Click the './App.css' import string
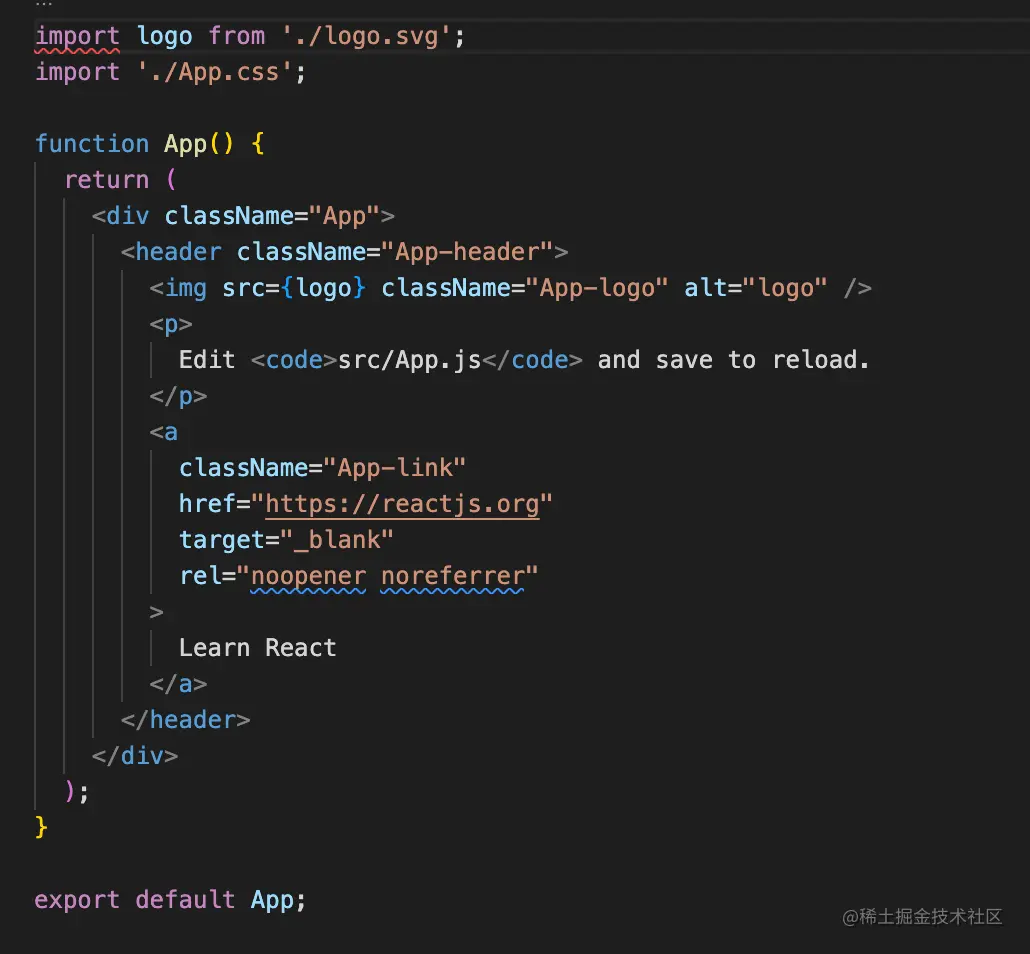 pyautogui.click(x=215, y=72)
